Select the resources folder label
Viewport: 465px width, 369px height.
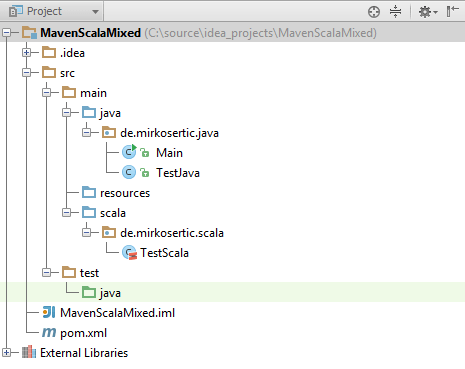[x=125, y=193]
